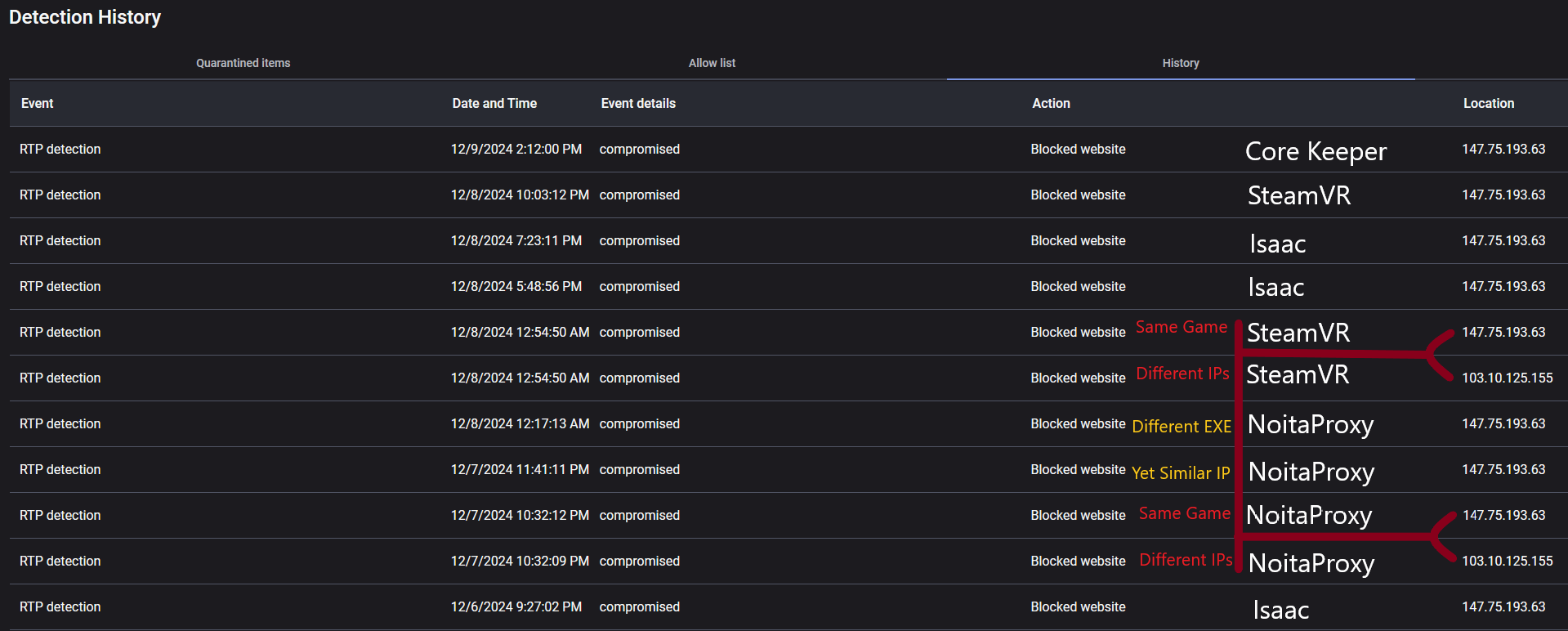The height and width of the screenshot is (631, 1568).
Task: Click Blocked website in the 12/9/2024 row
Action: click(1078, 150)
